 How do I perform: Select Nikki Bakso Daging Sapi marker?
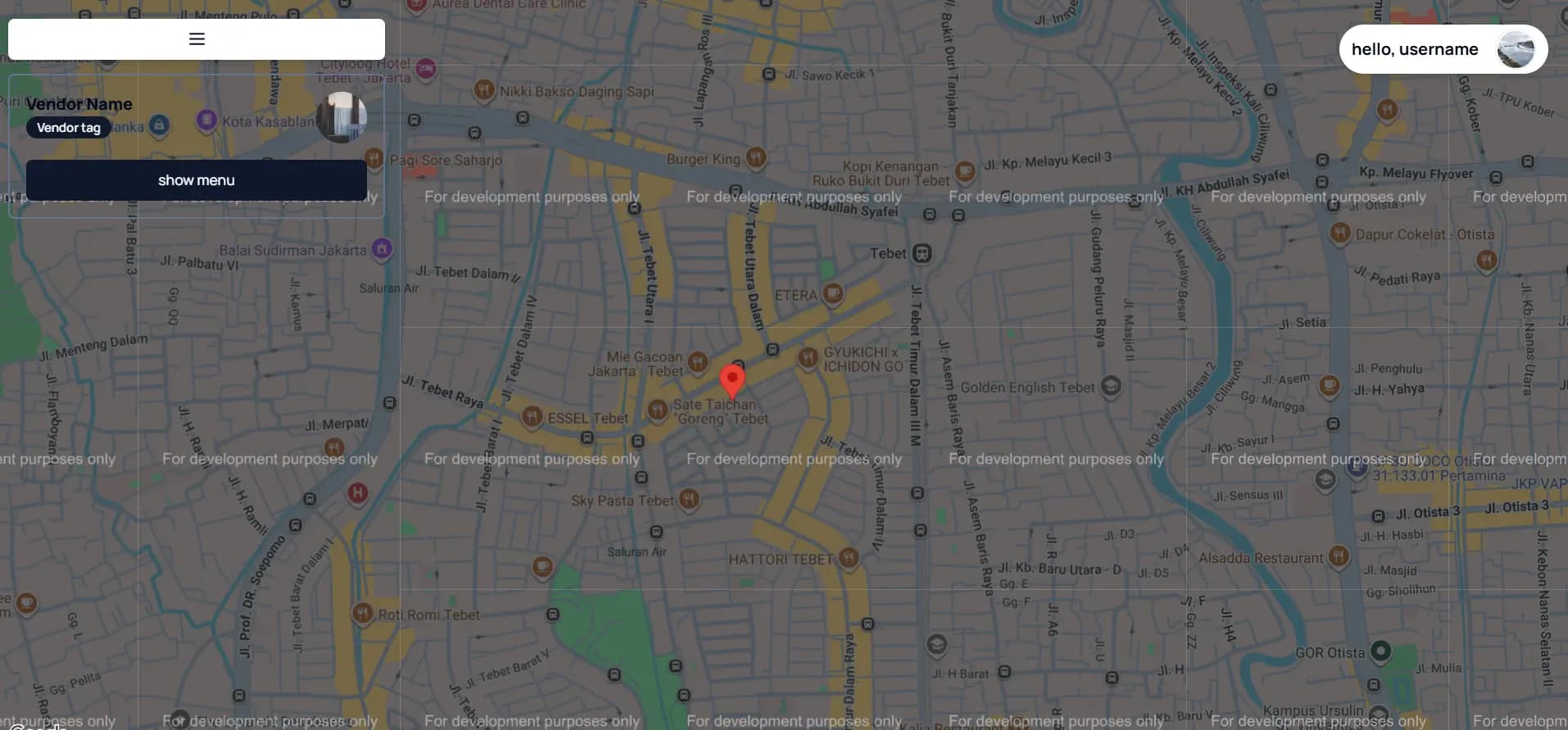484,89
